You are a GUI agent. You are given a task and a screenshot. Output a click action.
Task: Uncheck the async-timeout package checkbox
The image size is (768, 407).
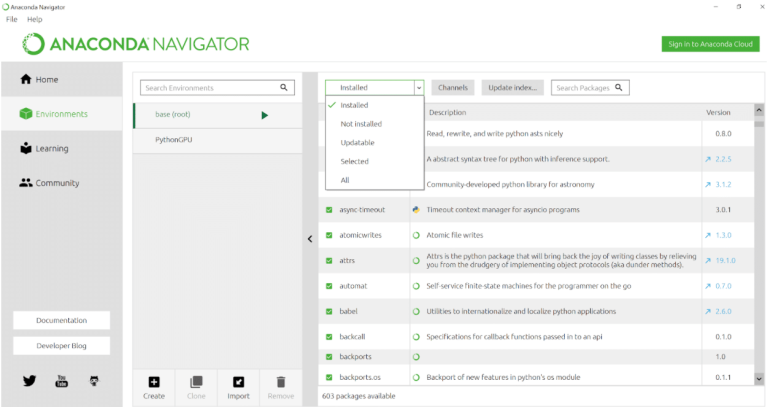[329, 210]
